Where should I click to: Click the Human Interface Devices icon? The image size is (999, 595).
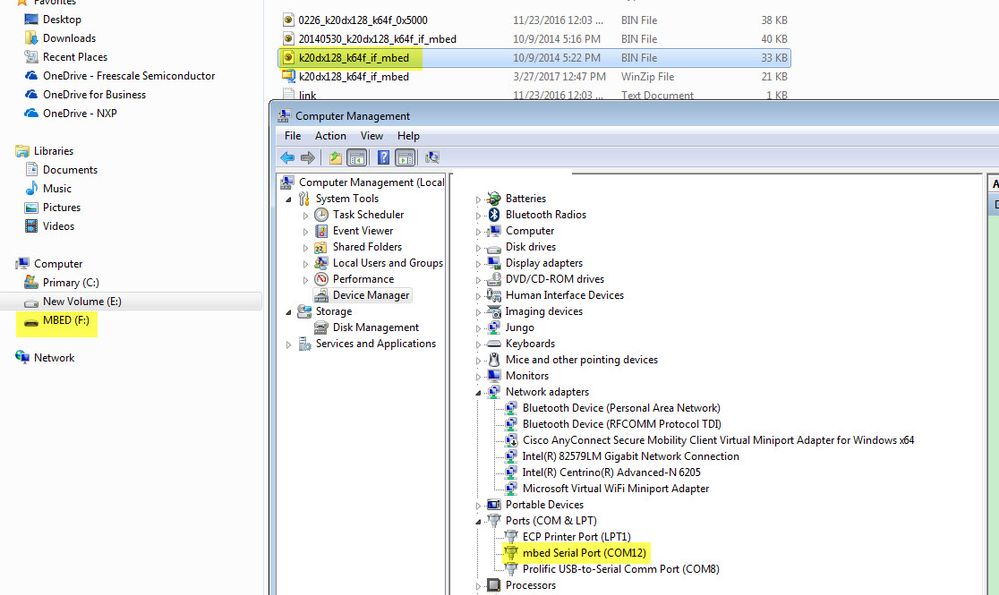click(x=493, y=295)
